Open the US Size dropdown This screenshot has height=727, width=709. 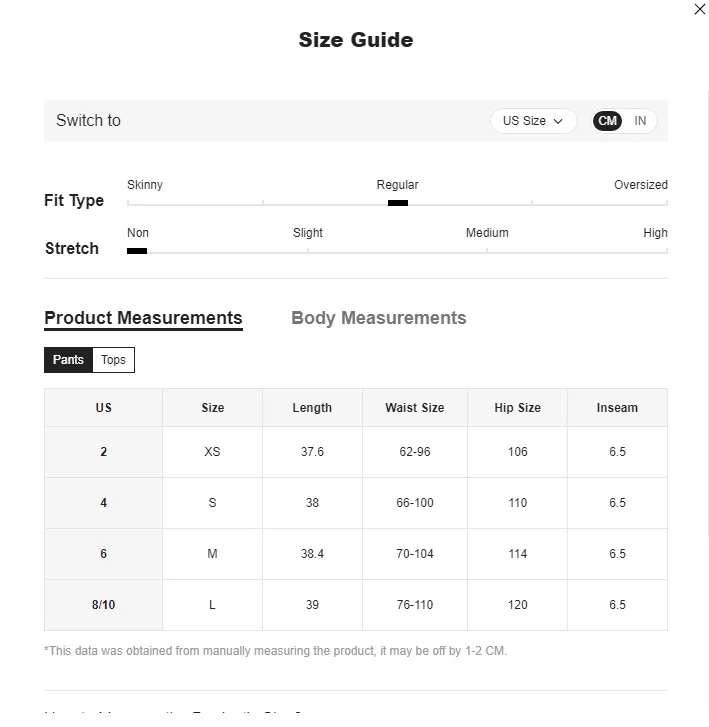(533, 121)
